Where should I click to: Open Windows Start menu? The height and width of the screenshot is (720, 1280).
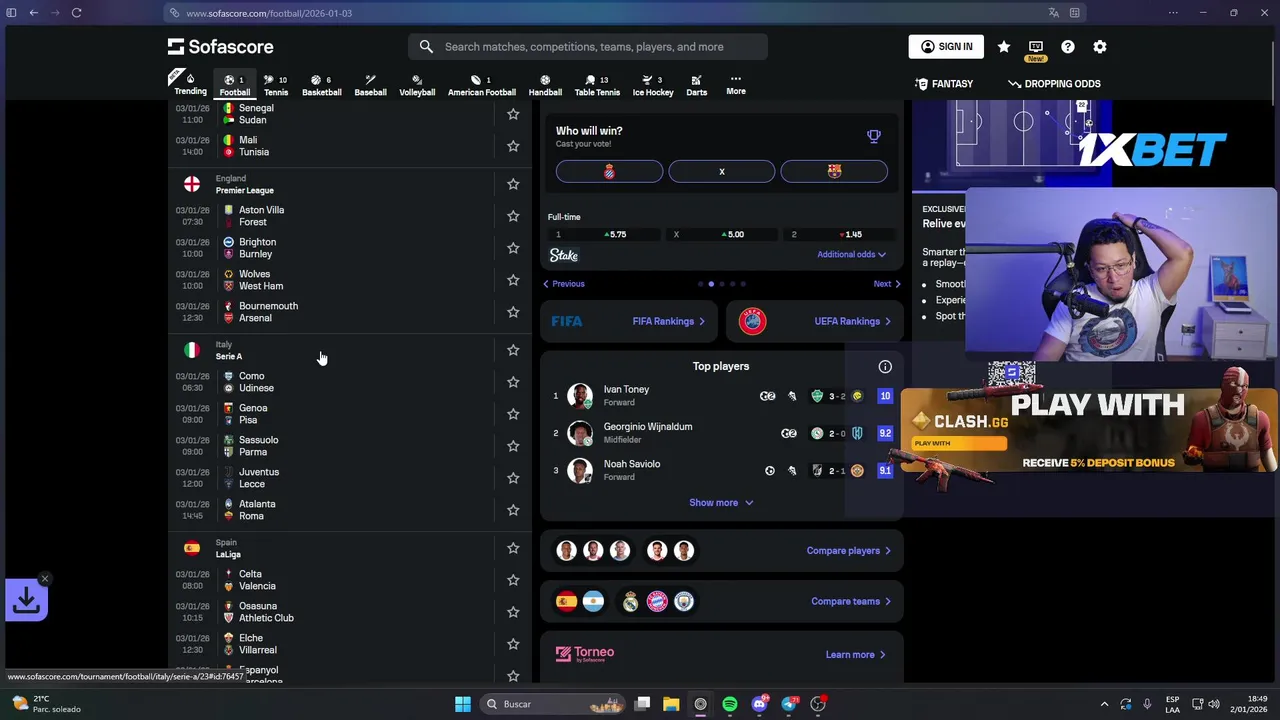[x=463, y=704]
